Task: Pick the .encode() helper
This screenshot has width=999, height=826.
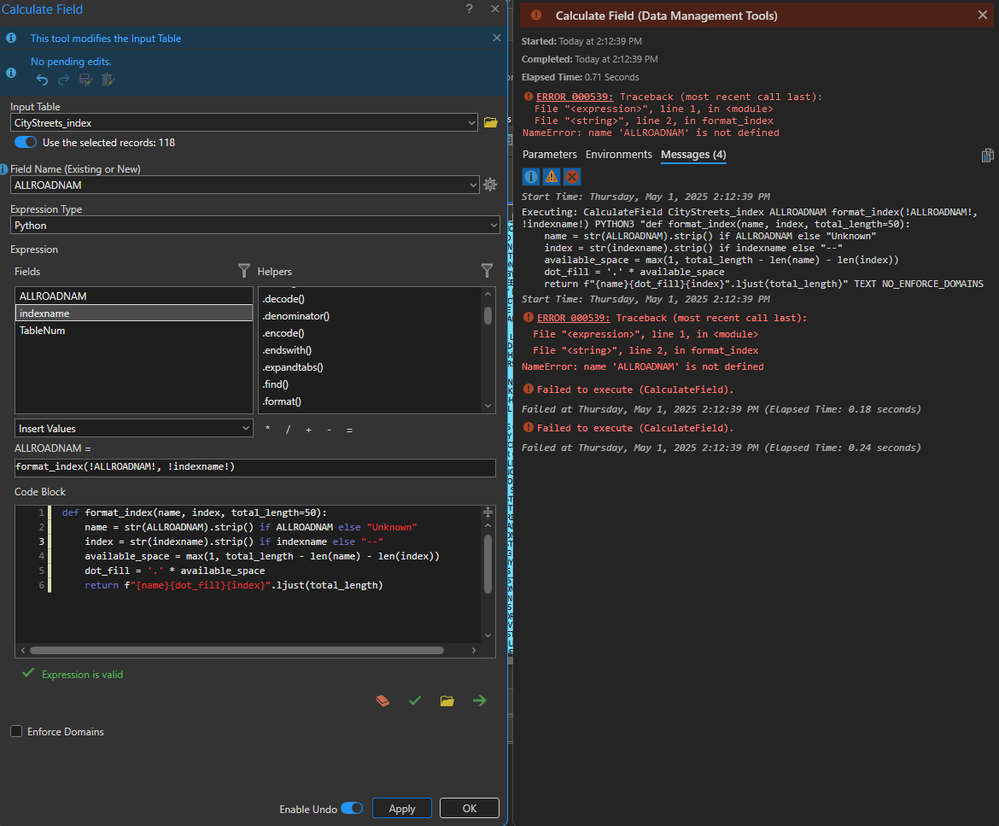Action: click(x=284, y=333)
